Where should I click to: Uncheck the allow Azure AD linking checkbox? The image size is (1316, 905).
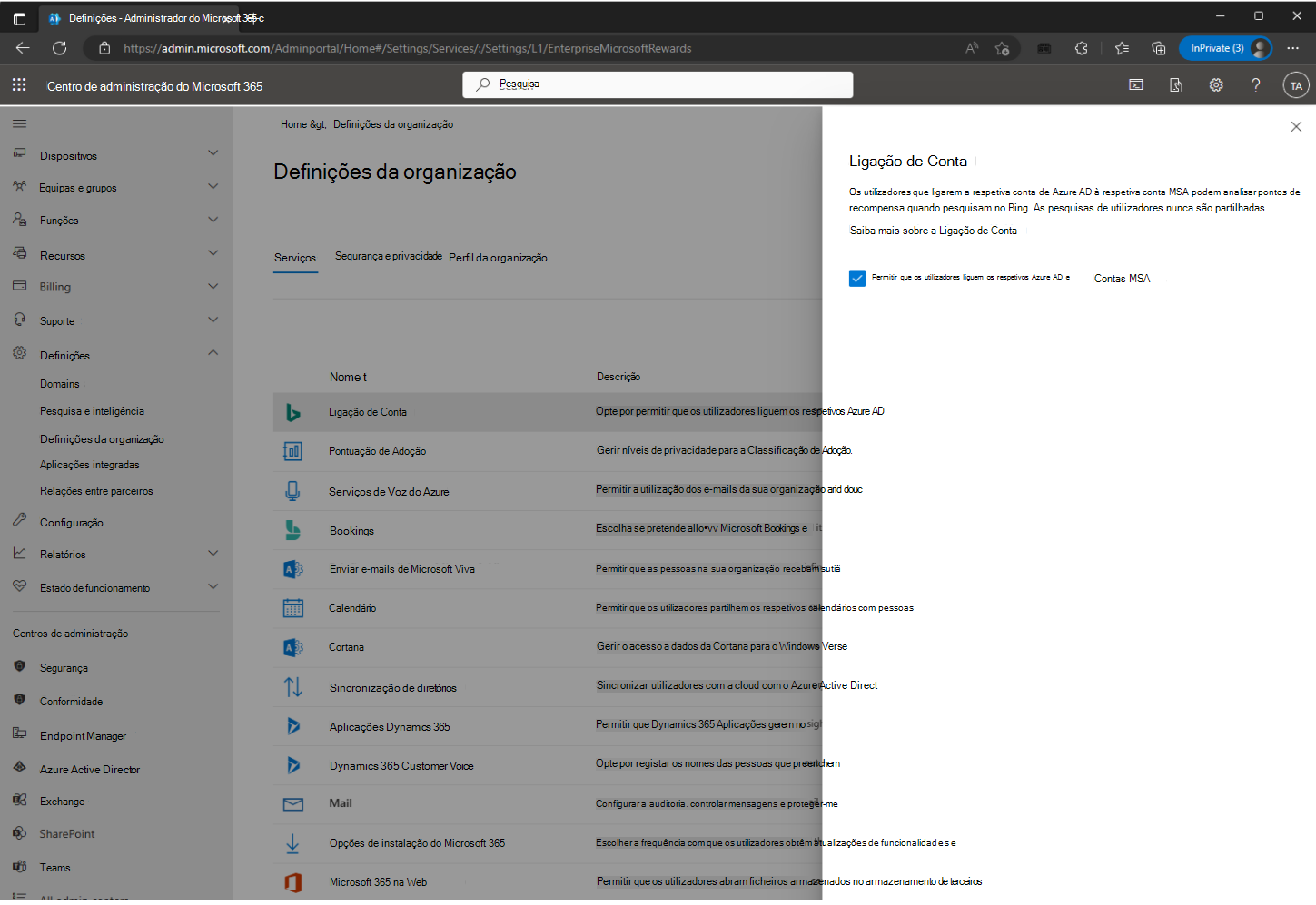pyautogui.click(x=857, y=278)
